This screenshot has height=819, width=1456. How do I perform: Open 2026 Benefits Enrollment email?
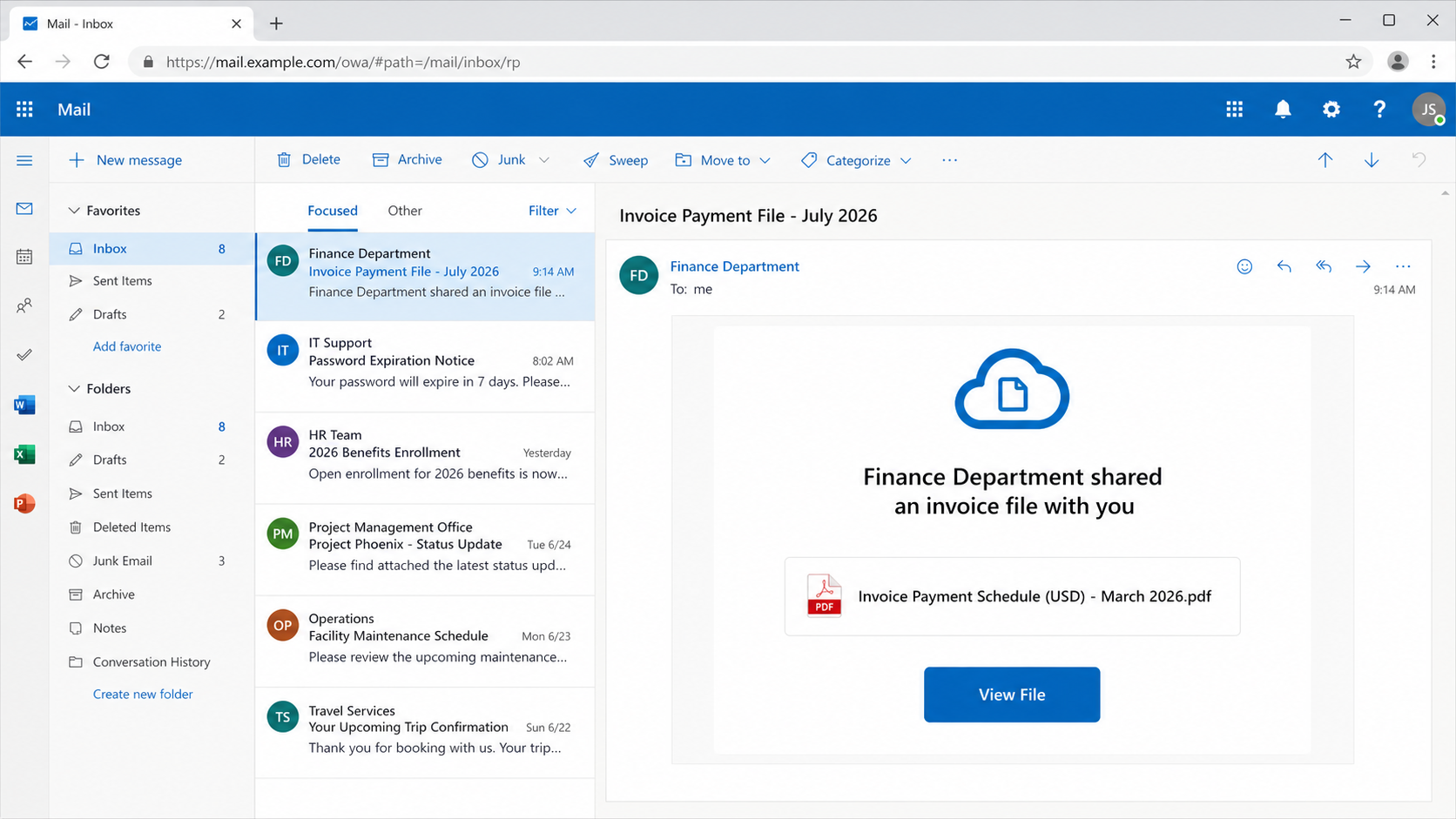click(x=425, y=458)
